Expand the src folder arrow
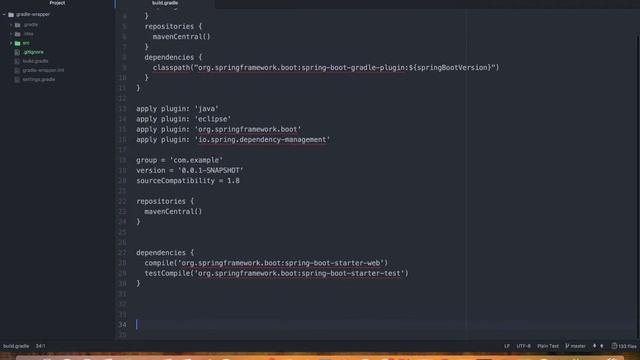The height and width of the screenshot is (360, 640). tap(11, 43)
